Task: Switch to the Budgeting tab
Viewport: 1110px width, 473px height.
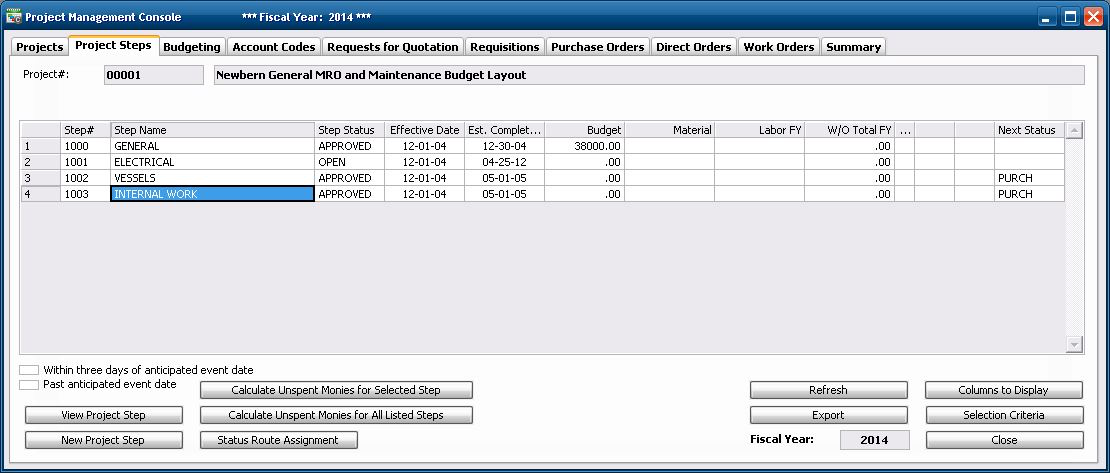Action: click(x=192, y=47)
